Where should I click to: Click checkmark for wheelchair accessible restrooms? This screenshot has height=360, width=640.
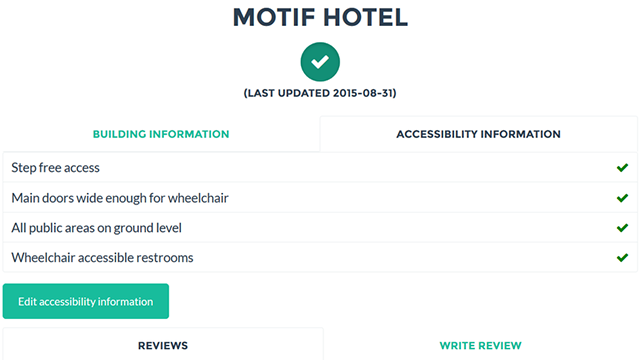click(x=622, y=258)
